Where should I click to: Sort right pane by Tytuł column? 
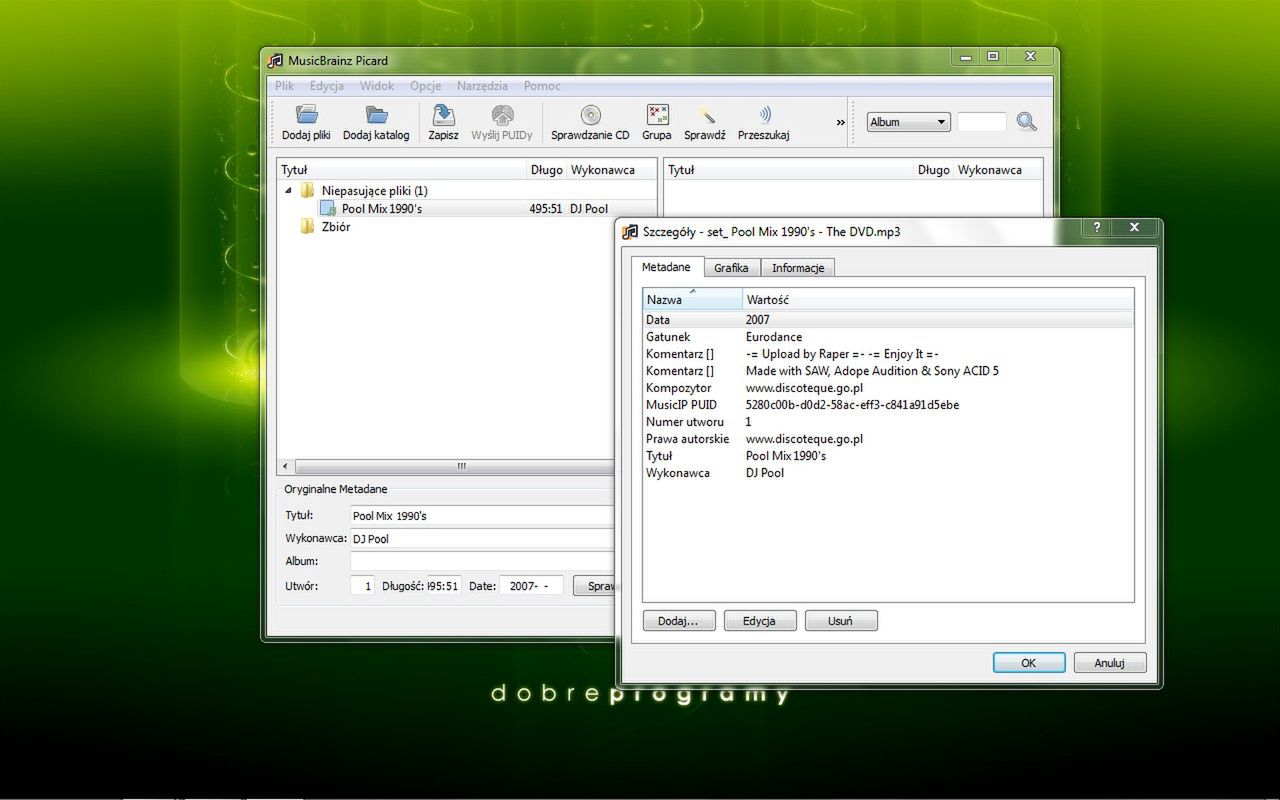(x=790, y=170)
